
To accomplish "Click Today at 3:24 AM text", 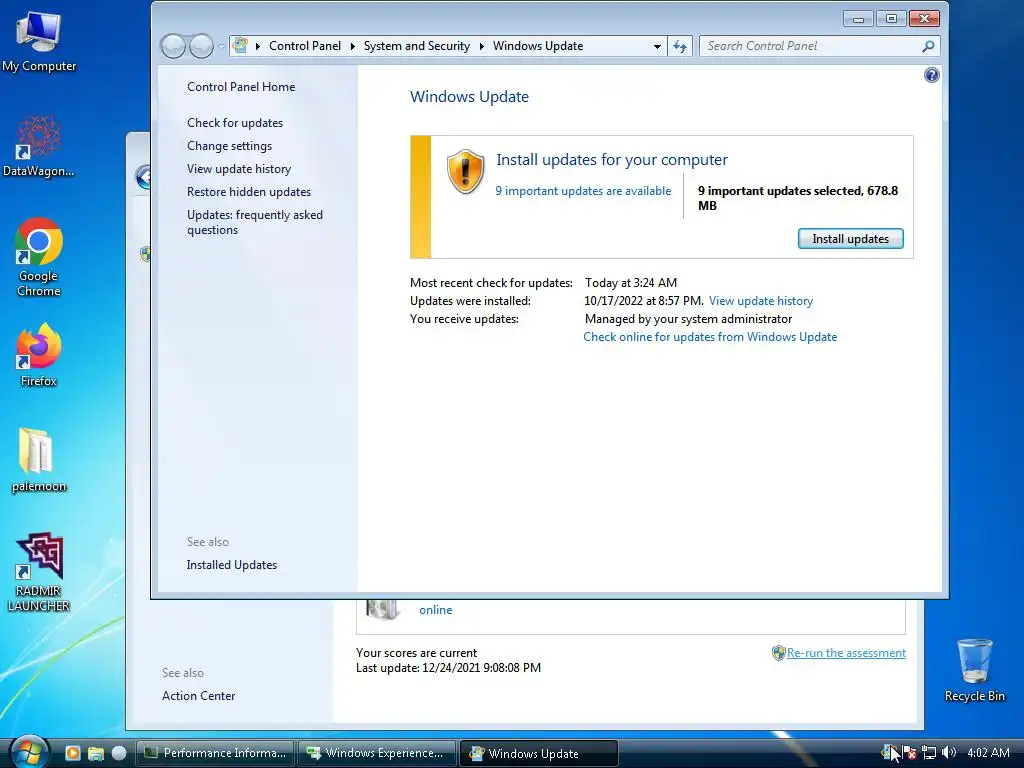I will 631,283.
